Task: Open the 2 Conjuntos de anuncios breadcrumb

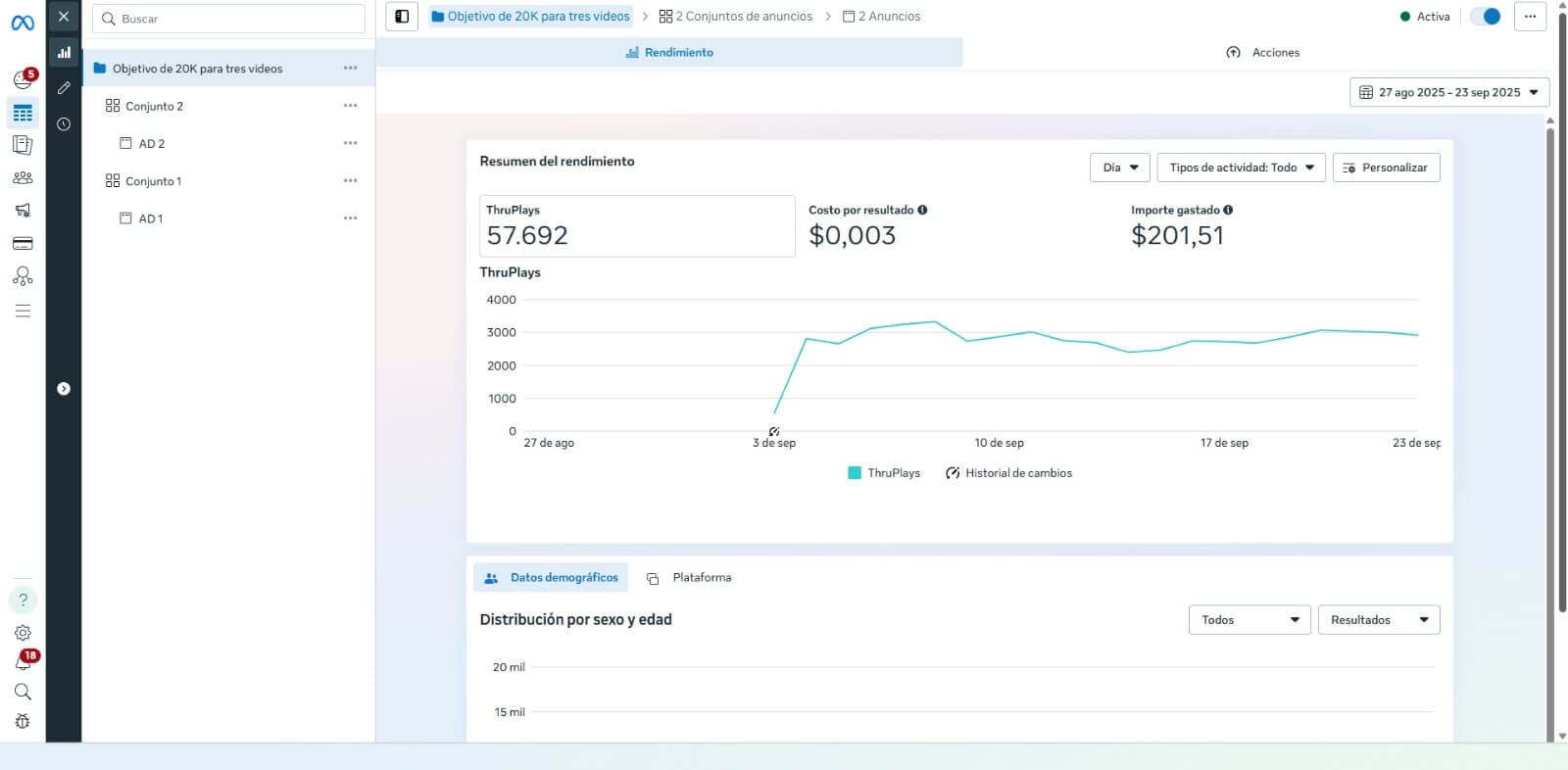Action: [x=736, y=17]
